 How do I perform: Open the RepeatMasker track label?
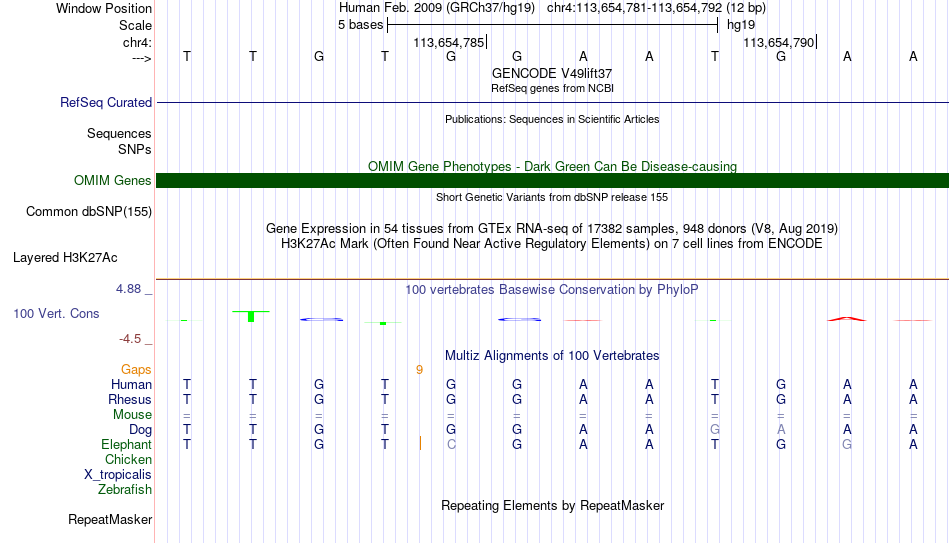tap(110, 519)
